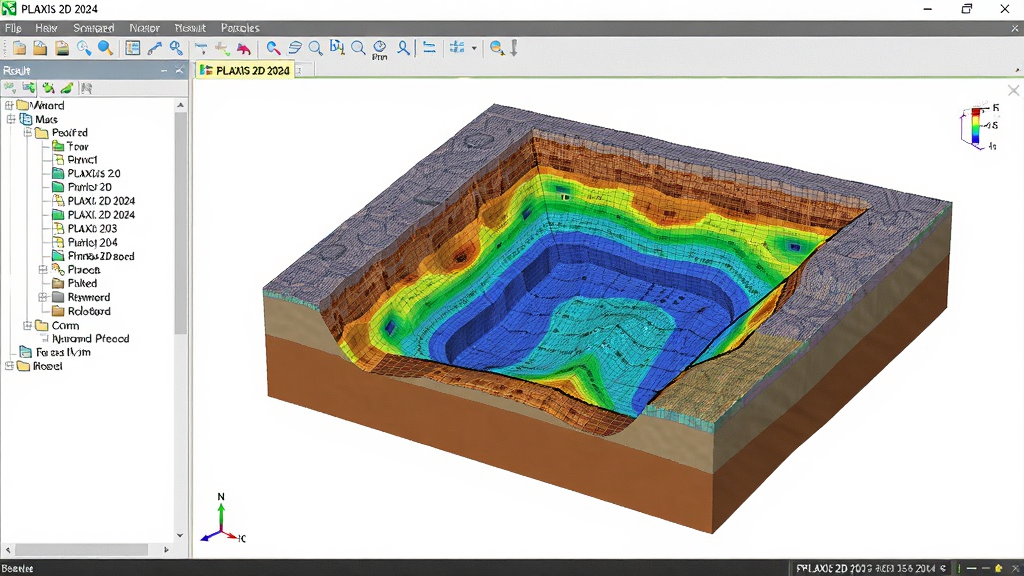Click the horizontal lines alignment icon
This screenshot has height=576, width=1024.
pos(429,48)
